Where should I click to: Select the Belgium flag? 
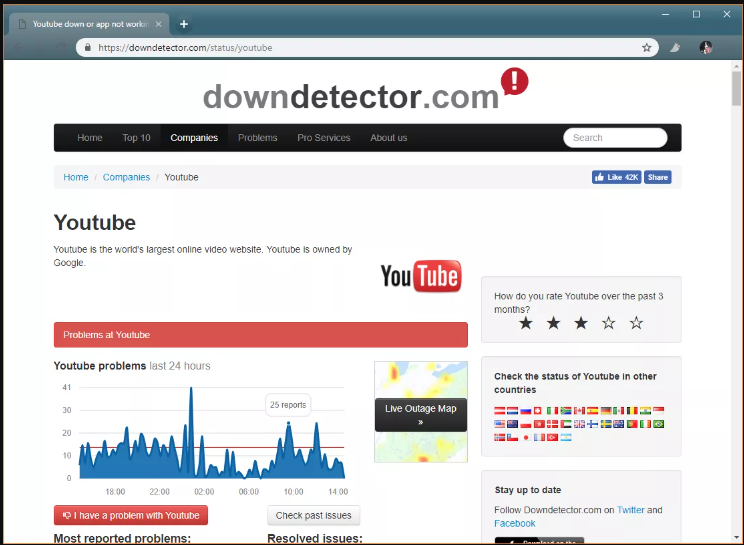[632, 411]
